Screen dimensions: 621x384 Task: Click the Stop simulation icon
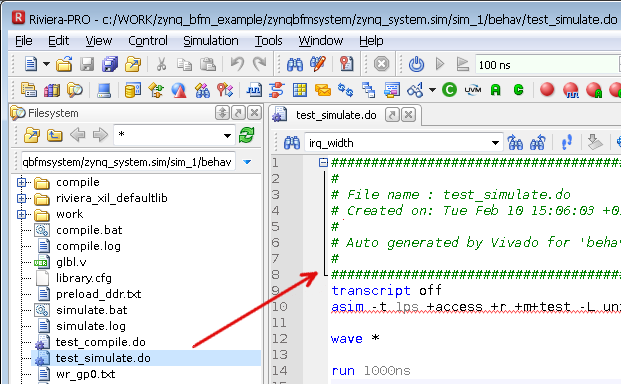(381, 64)
